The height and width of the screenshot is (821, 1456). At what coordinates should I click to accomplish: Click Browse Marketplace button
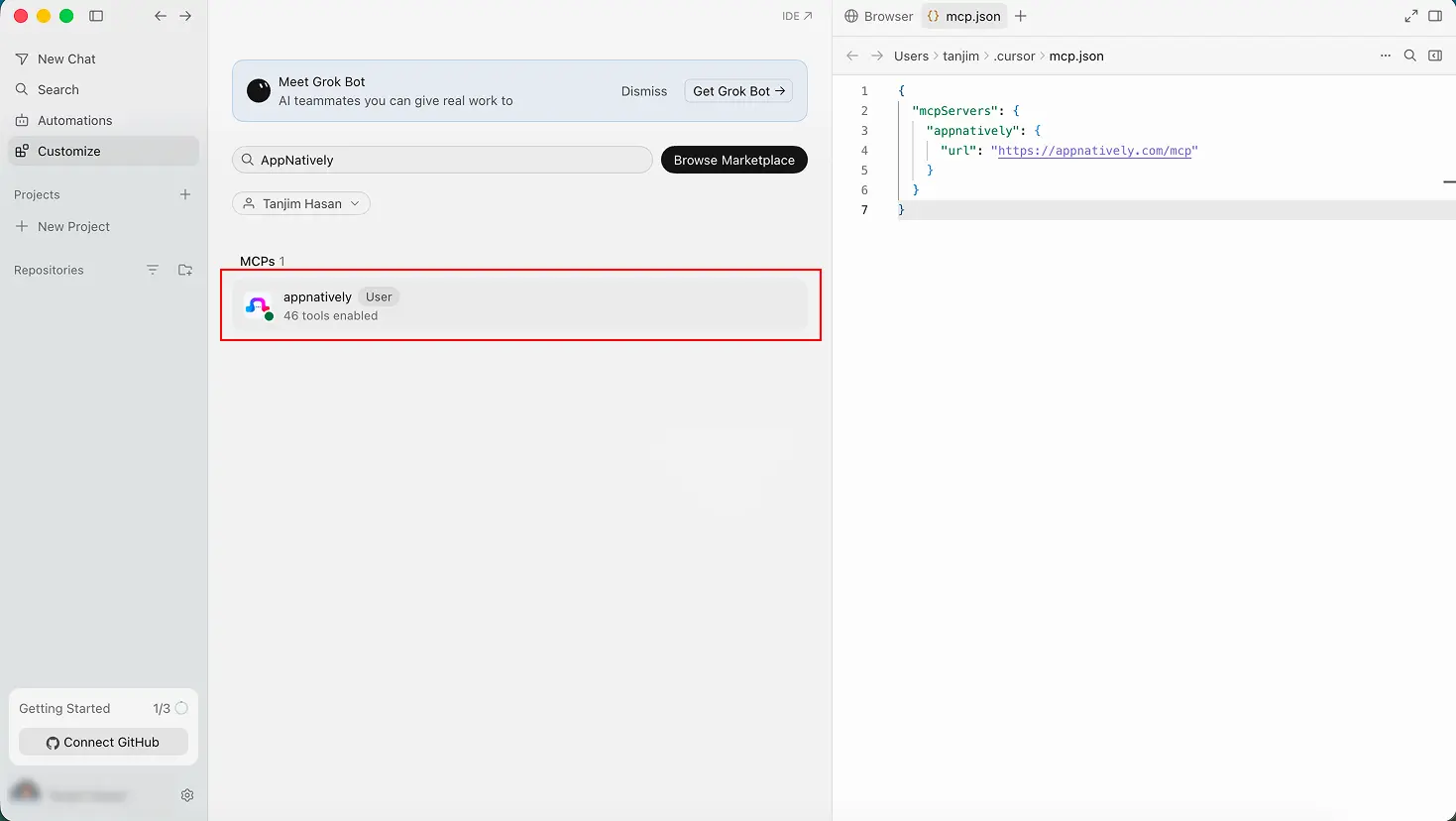734,160
